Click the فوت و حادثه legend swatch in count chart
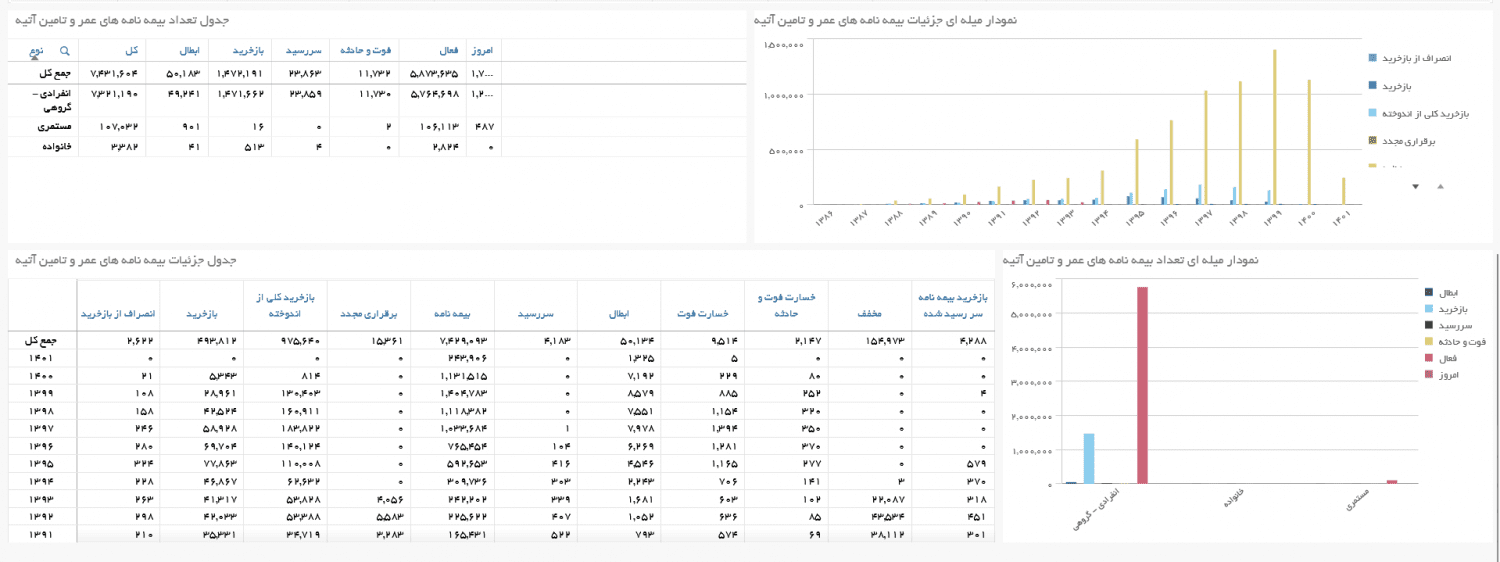The image size is (1500, 562). coord(1429,342)
